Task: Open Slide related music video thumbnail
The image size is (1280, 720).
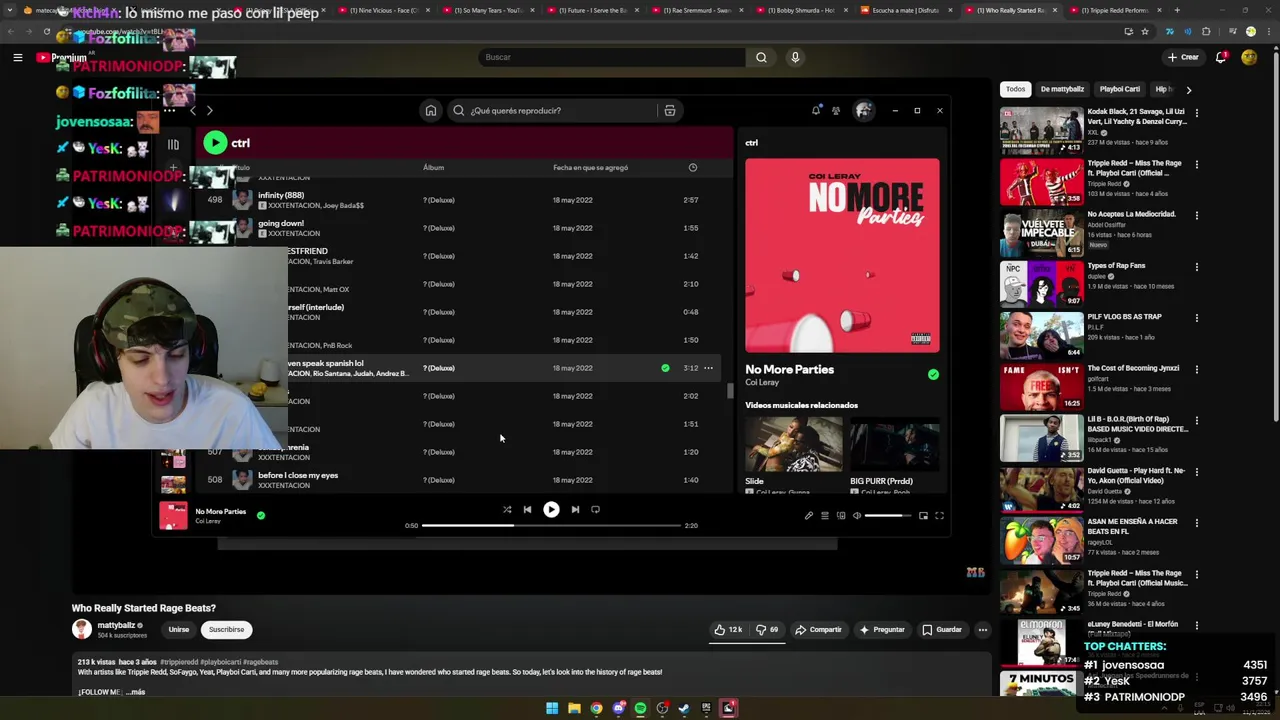Action: coord(794,444)
